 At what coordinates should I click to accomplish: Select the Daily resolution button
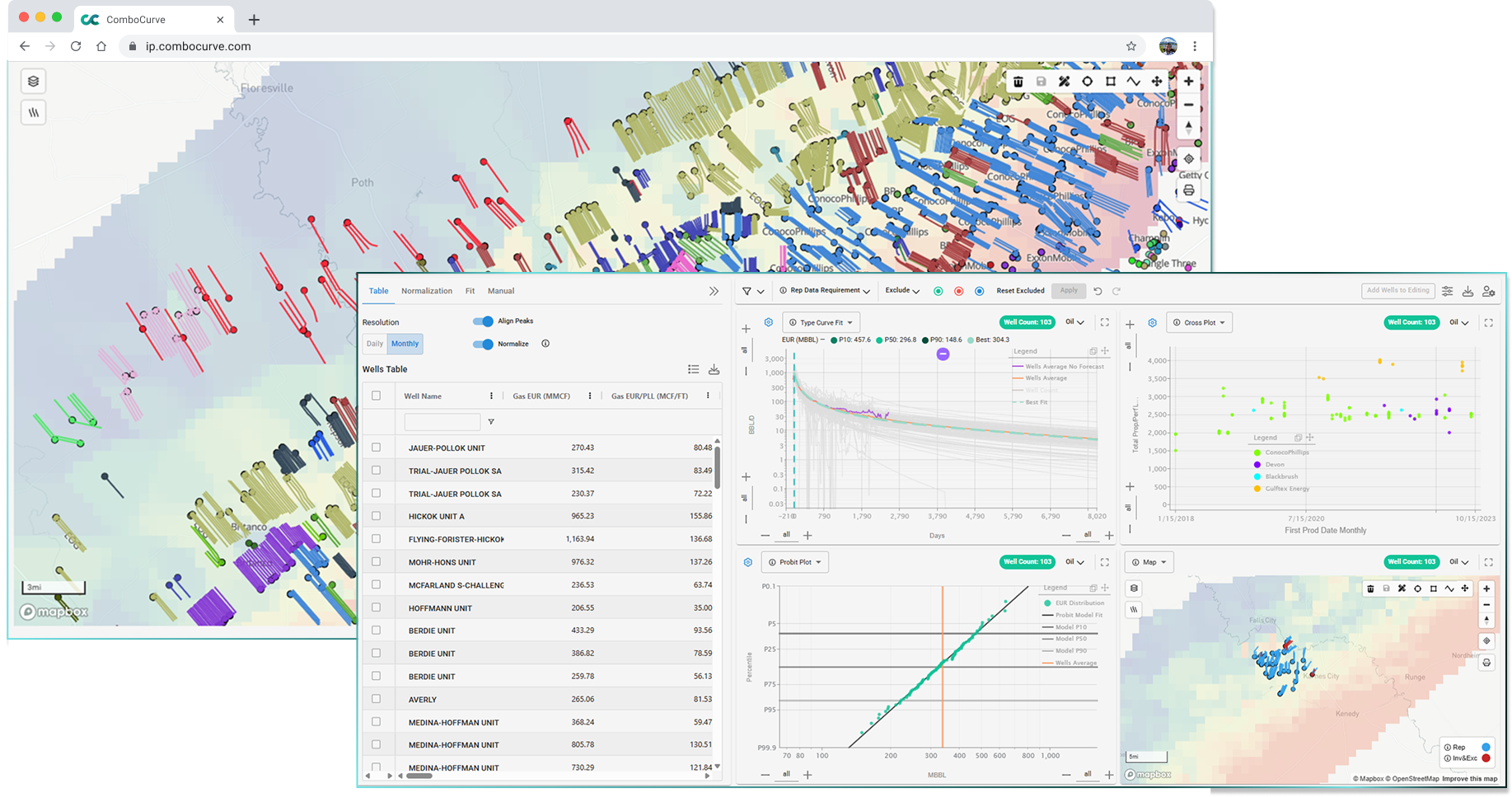pos(375,344)
